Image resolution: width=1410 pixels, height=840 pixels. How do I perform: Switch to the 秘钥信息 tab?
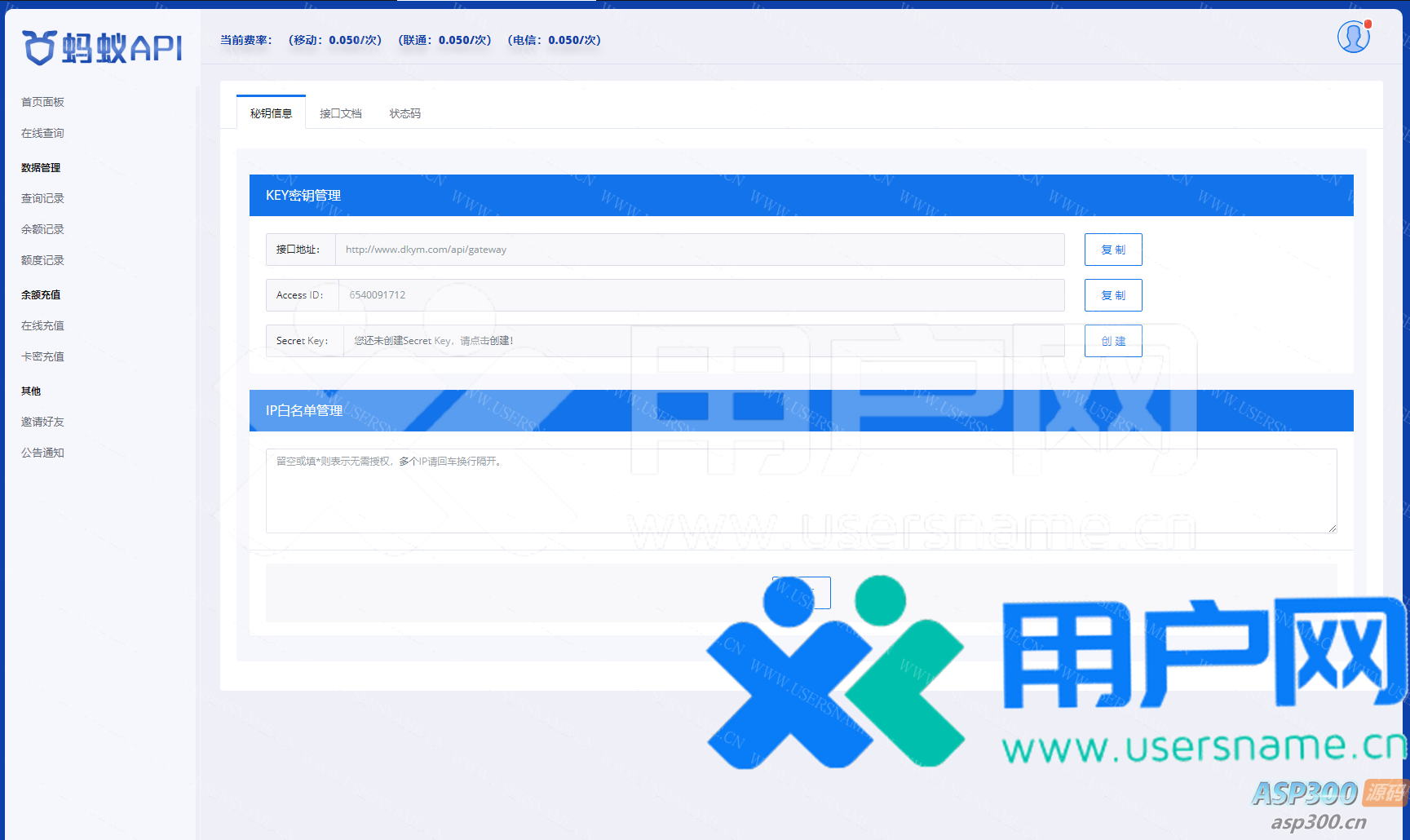click(271, 113)
